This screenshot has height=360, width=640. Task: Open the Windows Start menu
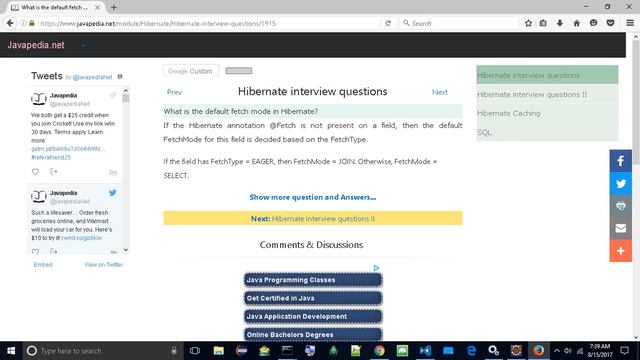(11, 351)
